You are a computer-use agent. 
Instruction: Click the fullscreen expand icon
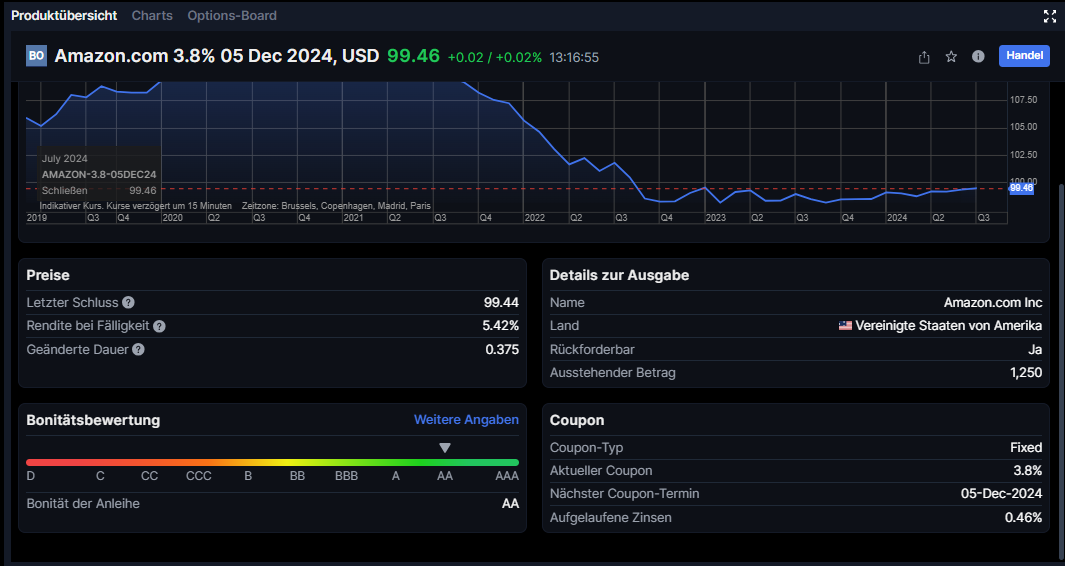tap(1049, 16)
